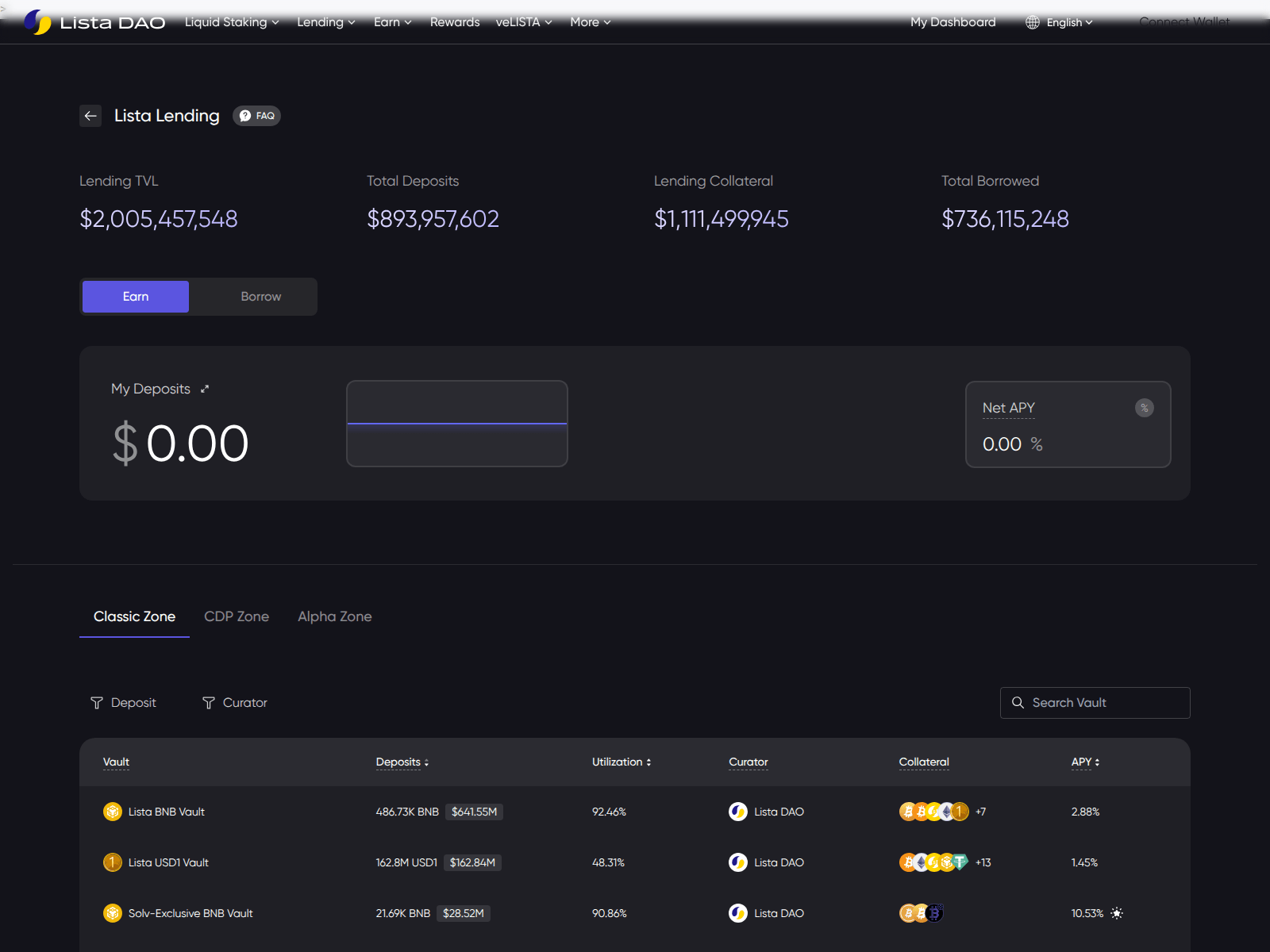Open the Lista USD1 Vault row
Image resolution: width=1270 pixels, height=952 pixels.
pos(635,862)
